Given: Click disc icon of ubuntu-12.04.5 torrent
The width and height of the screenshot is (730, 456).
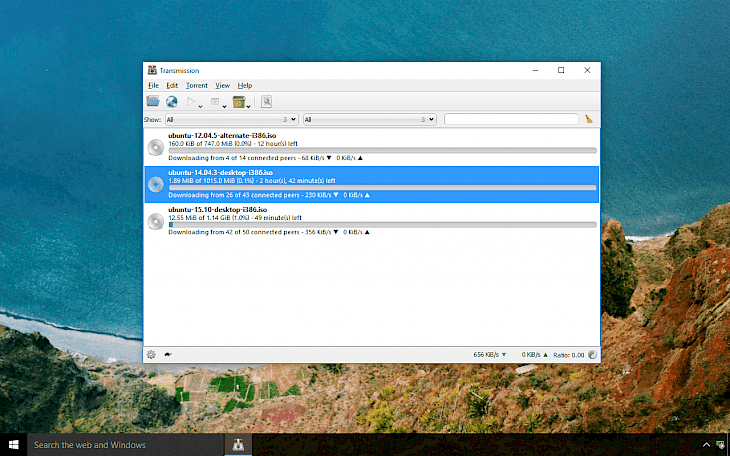Looking at the screenshot, I should 155,147.
